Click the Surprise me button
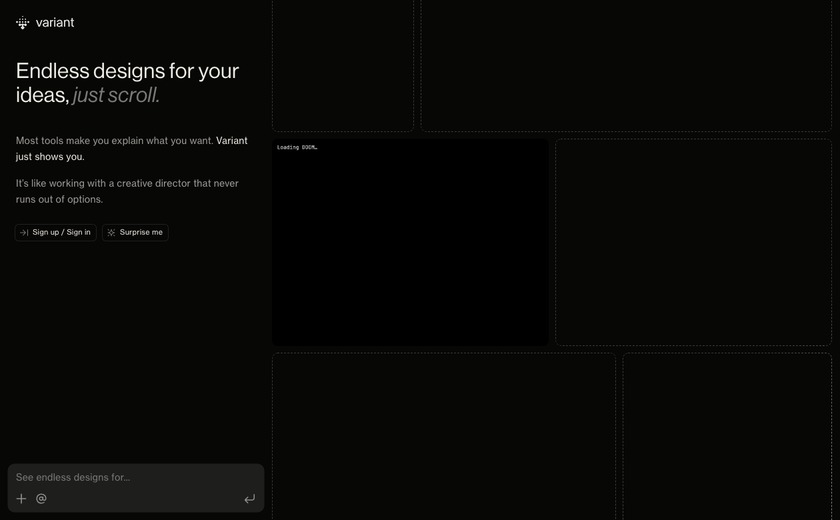840x520 pixels. pyautogui.click(x=136, y=232)
